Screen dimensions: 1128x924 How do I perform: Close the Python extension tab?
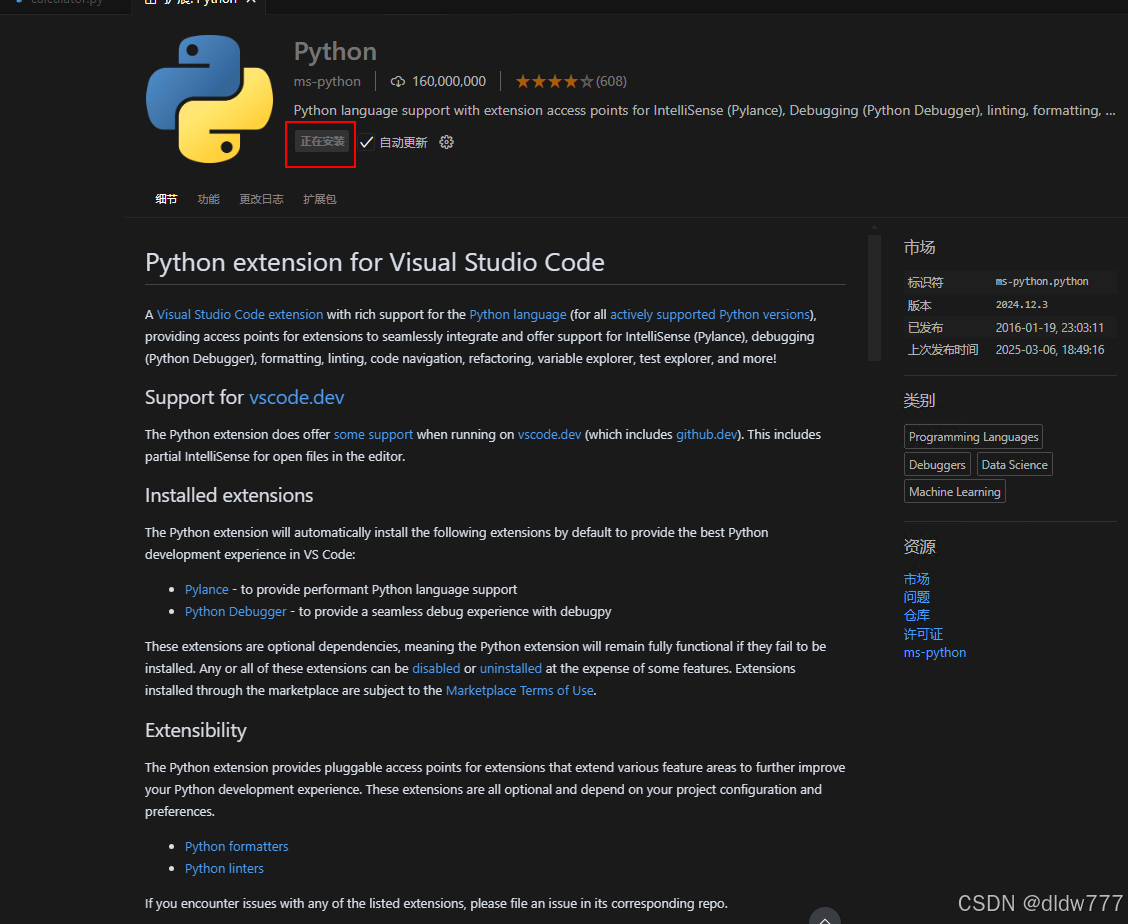point(251,2)
